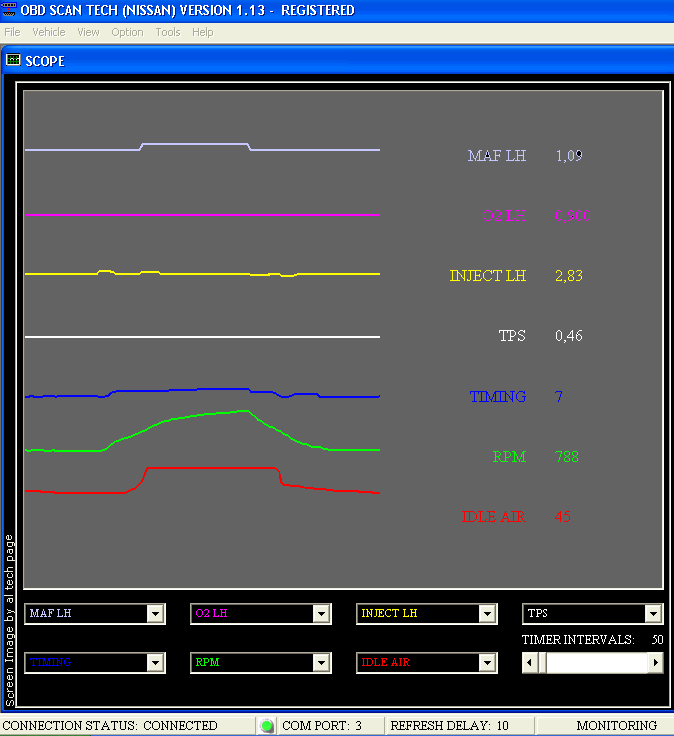Expand the RPM channel combo box
The width and height of the screenshot is (674, 736).
[x=321, y=662]
